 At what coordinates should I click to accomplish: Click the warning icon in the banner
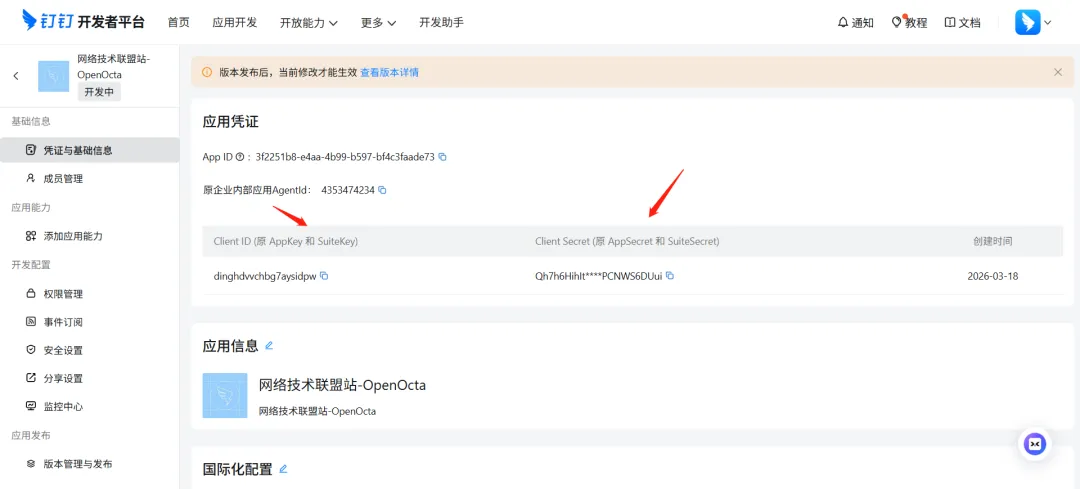coord(207,72)
